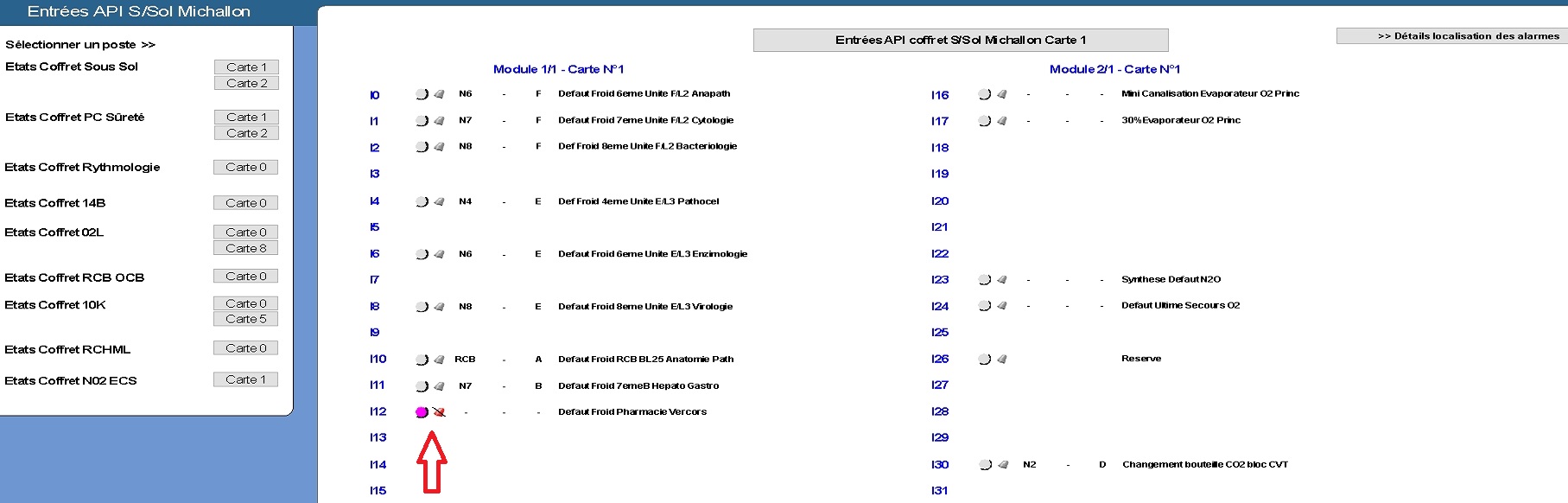Click the crossed-out bell icon on row I12

(439, 412)
